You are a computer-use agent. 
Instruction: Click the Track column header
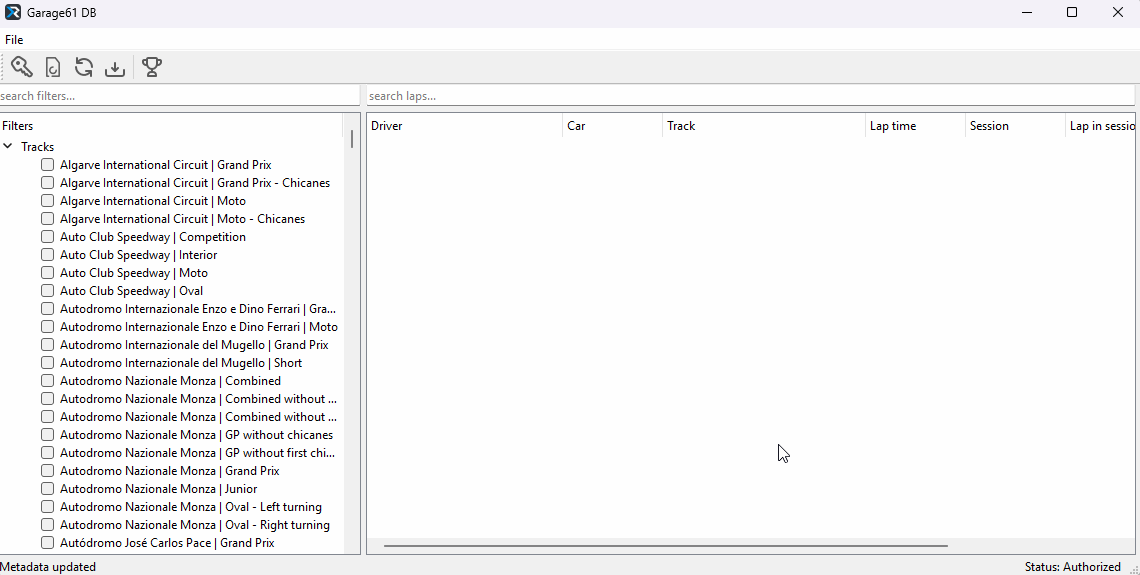(x=763, y=126)
